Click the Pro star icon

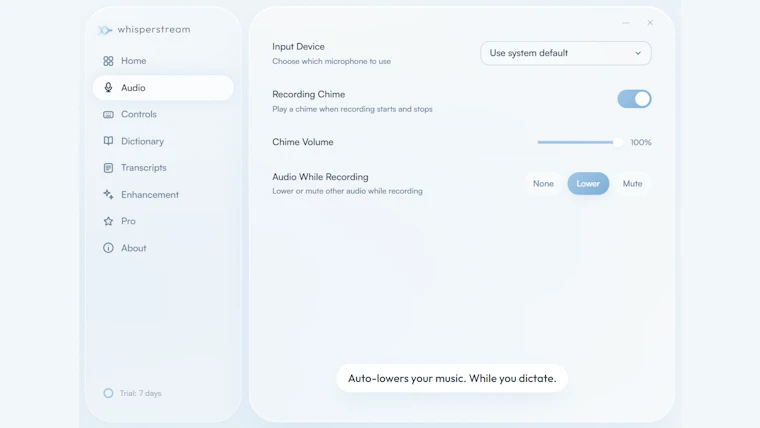[108, 221]
